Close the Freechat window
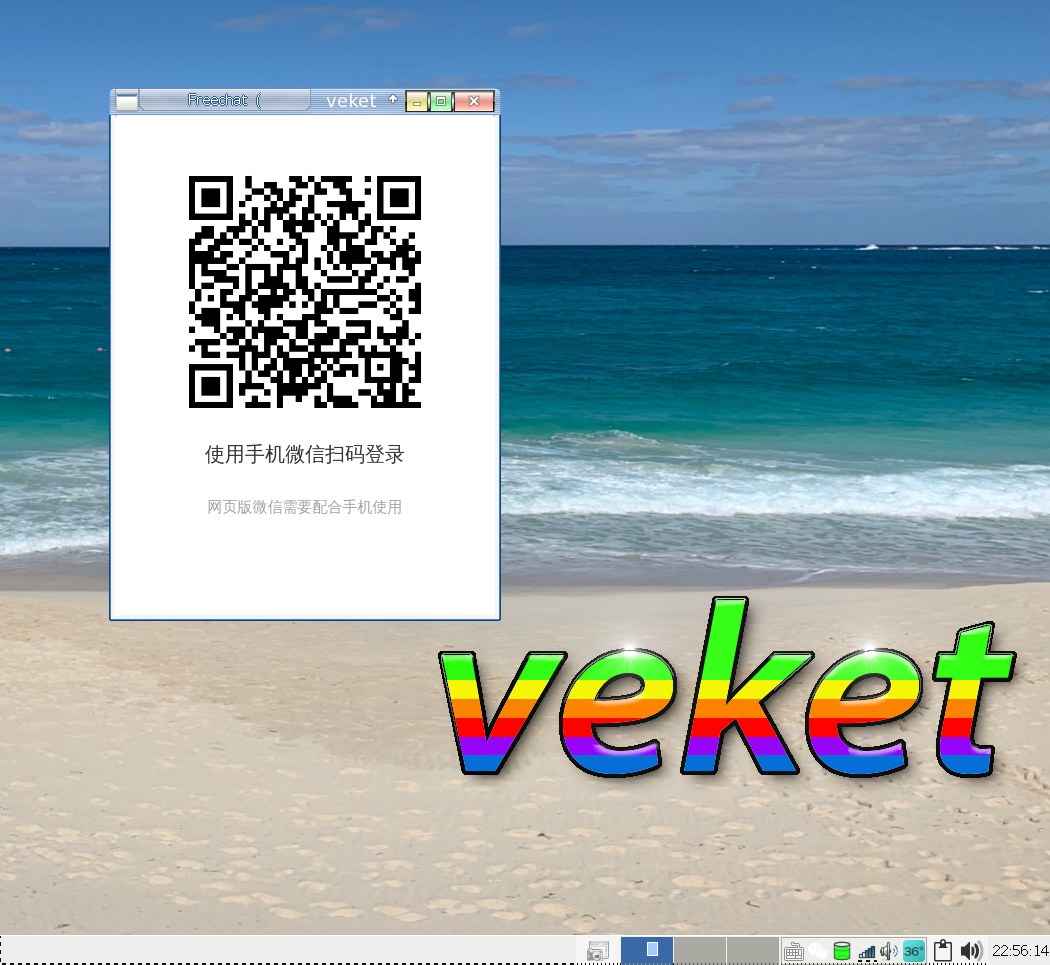This screenshot has width=1050, height=965. (474, 101)
